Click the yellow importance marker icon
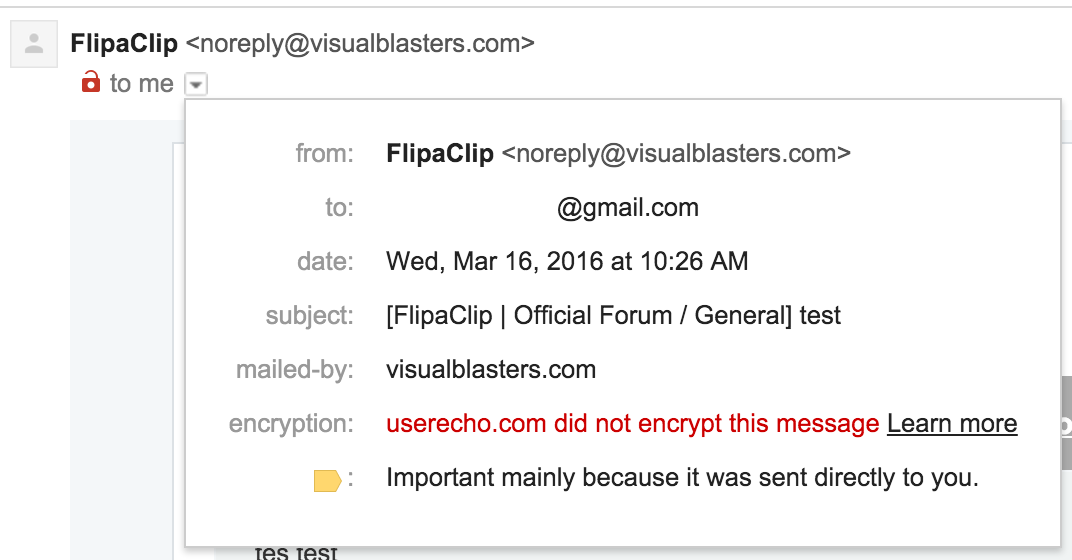Image resolution: width=1072 pixels, height=560 pixels. point(327,481)
